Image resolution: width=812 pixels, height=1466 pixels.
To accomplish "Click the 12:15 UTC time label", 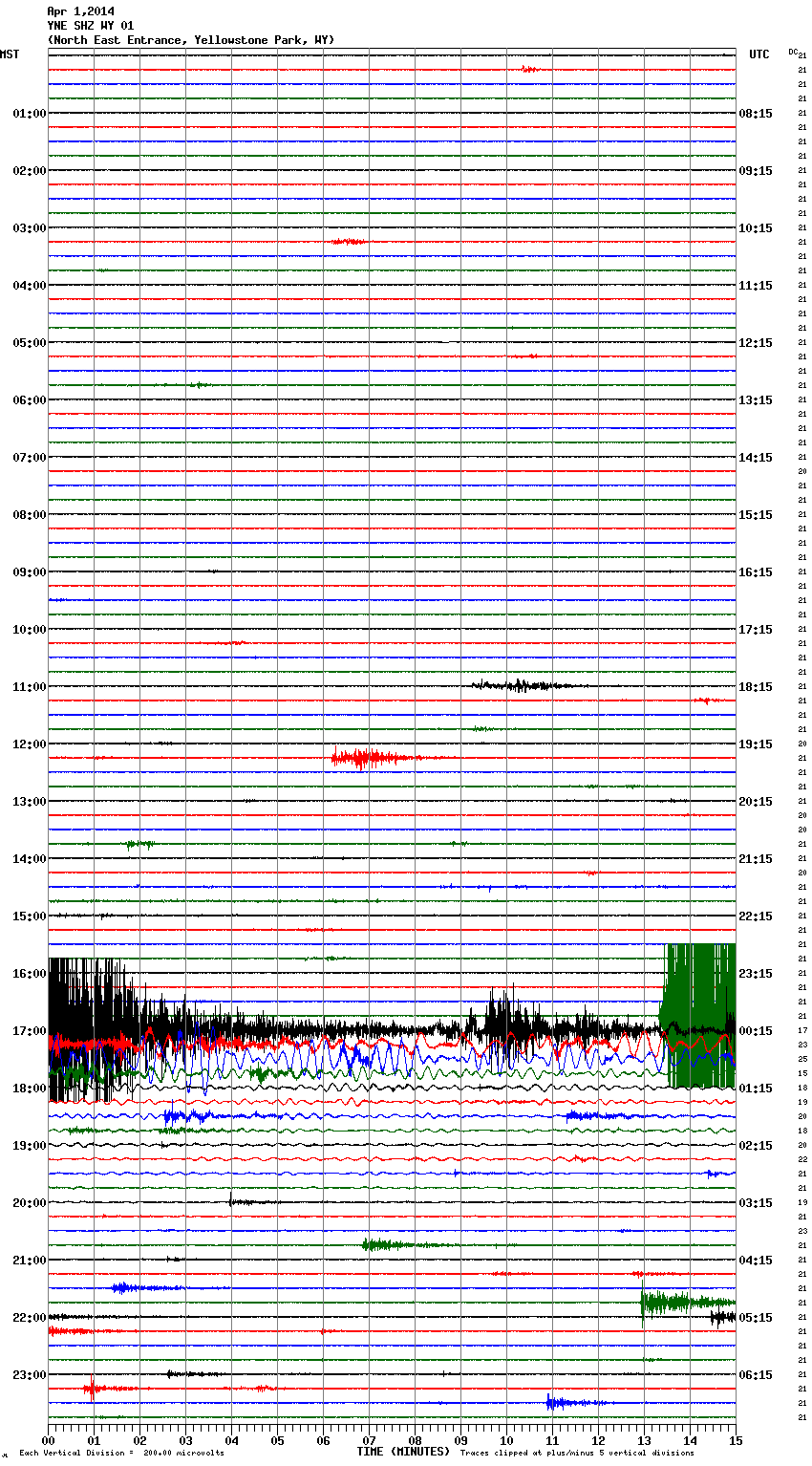I will [x=756, y=343].
